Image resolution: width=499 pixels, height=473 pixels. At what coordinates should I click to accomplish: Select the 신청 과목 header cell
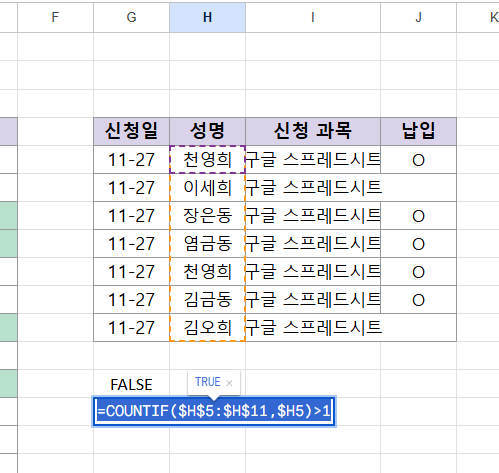(x=313, y=131)
